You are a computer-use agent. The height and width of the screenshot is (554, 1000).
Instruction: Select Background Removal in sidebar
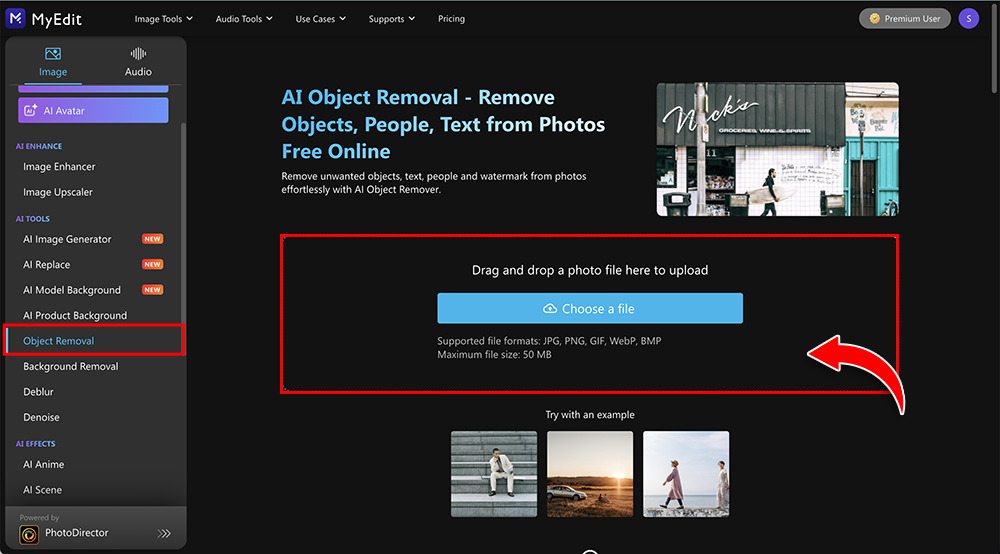[x=71, y=367]
